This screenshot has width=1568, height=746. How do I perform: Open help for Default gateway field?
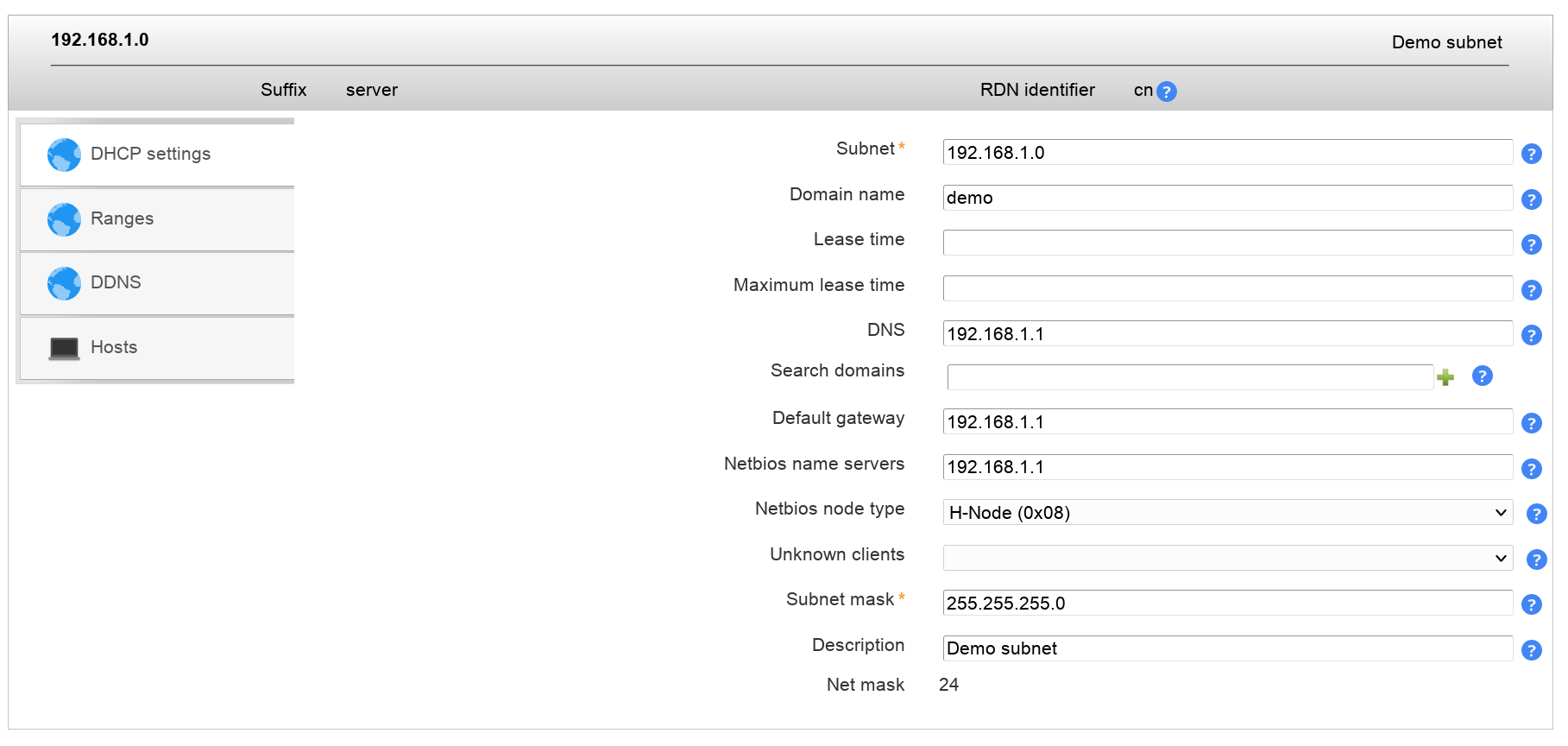(1531, 423)
